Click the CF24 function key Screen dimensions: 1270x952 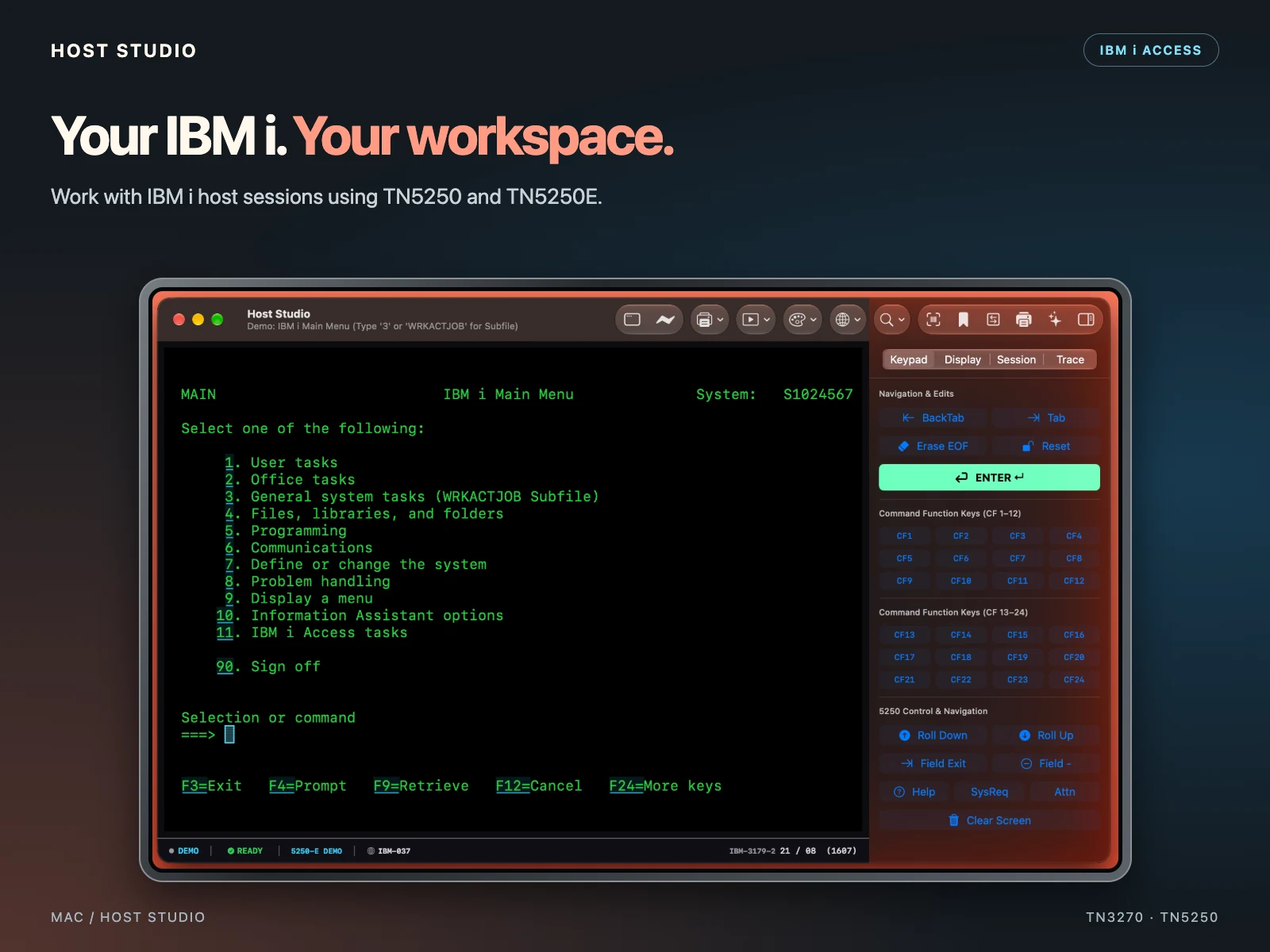pos(1074,680)
